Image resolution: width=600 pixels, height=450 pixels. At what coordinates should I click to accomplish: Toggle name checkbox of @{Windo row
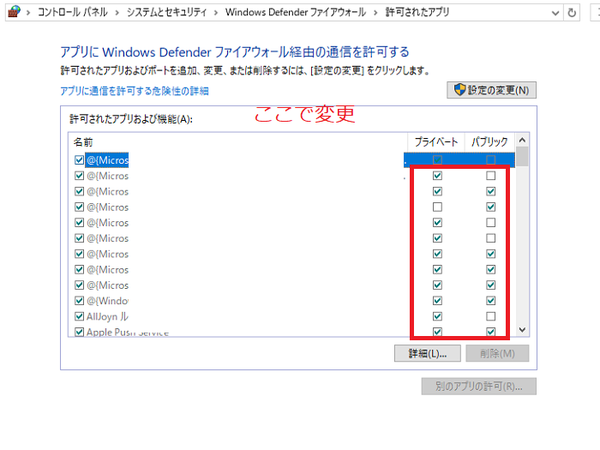coord(79,301)
